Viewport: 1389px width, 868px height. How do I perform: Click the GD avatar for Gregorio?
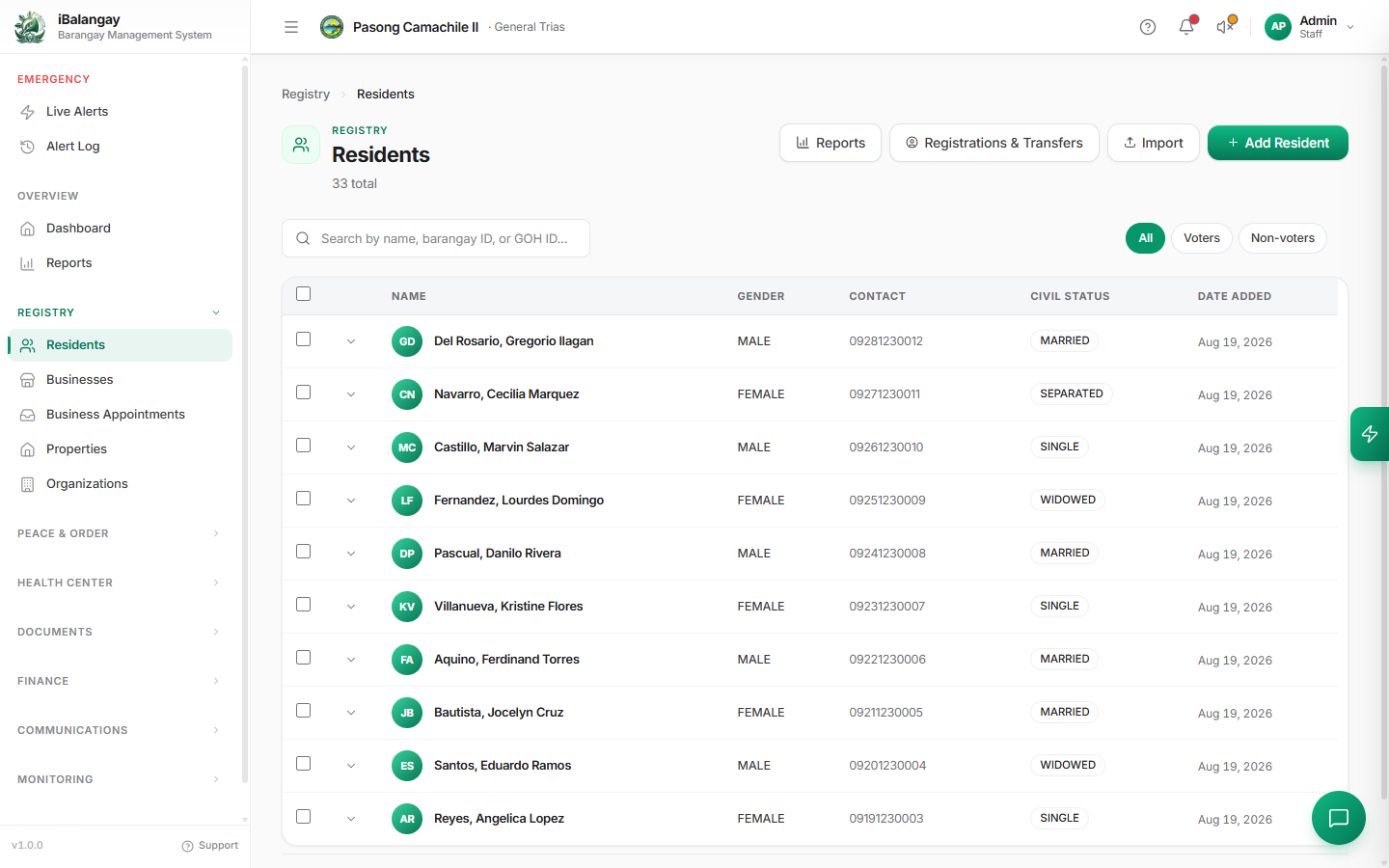[407, 341]
